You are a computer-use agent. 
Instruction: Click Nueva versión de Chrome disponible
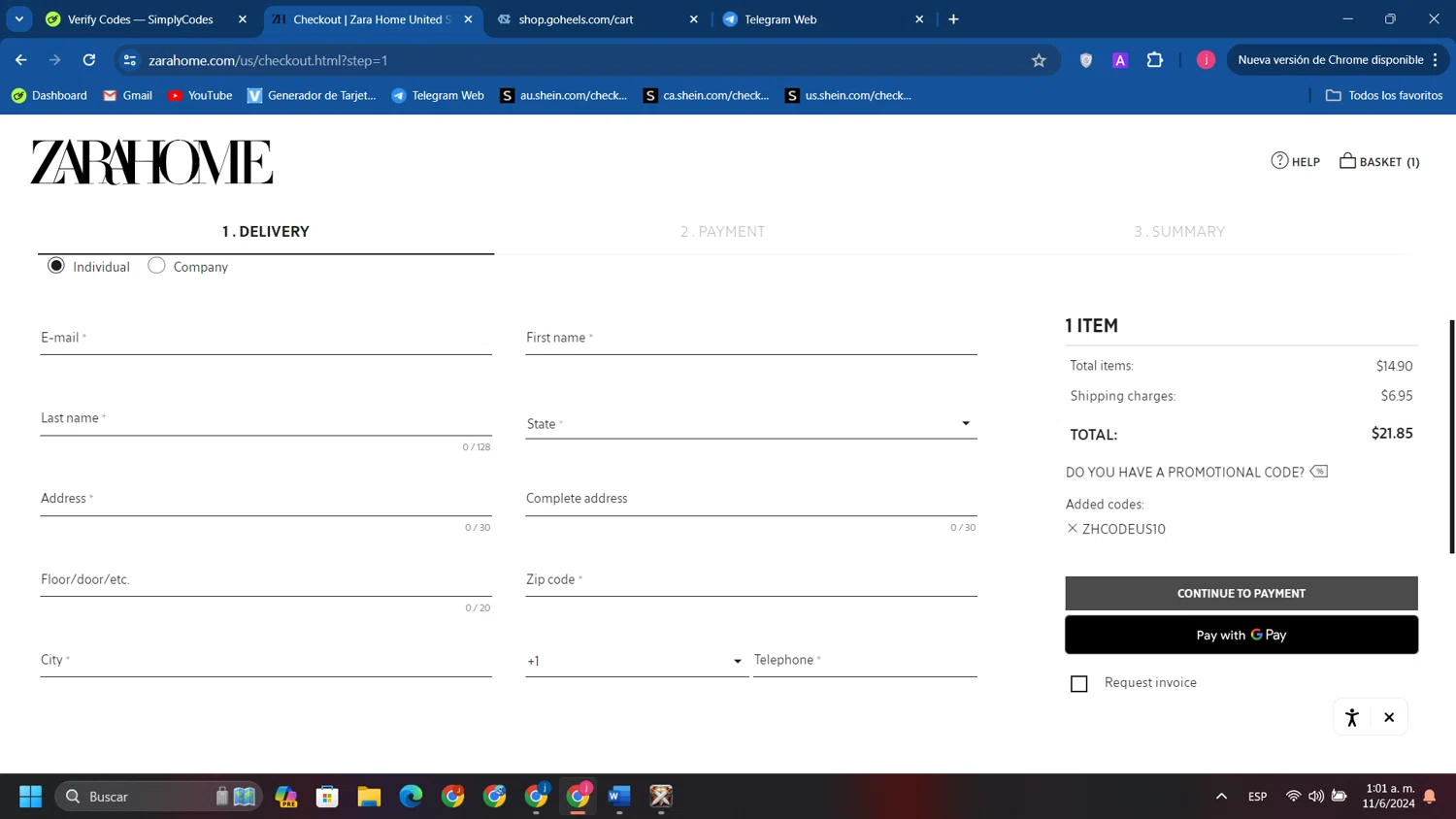1330,60
